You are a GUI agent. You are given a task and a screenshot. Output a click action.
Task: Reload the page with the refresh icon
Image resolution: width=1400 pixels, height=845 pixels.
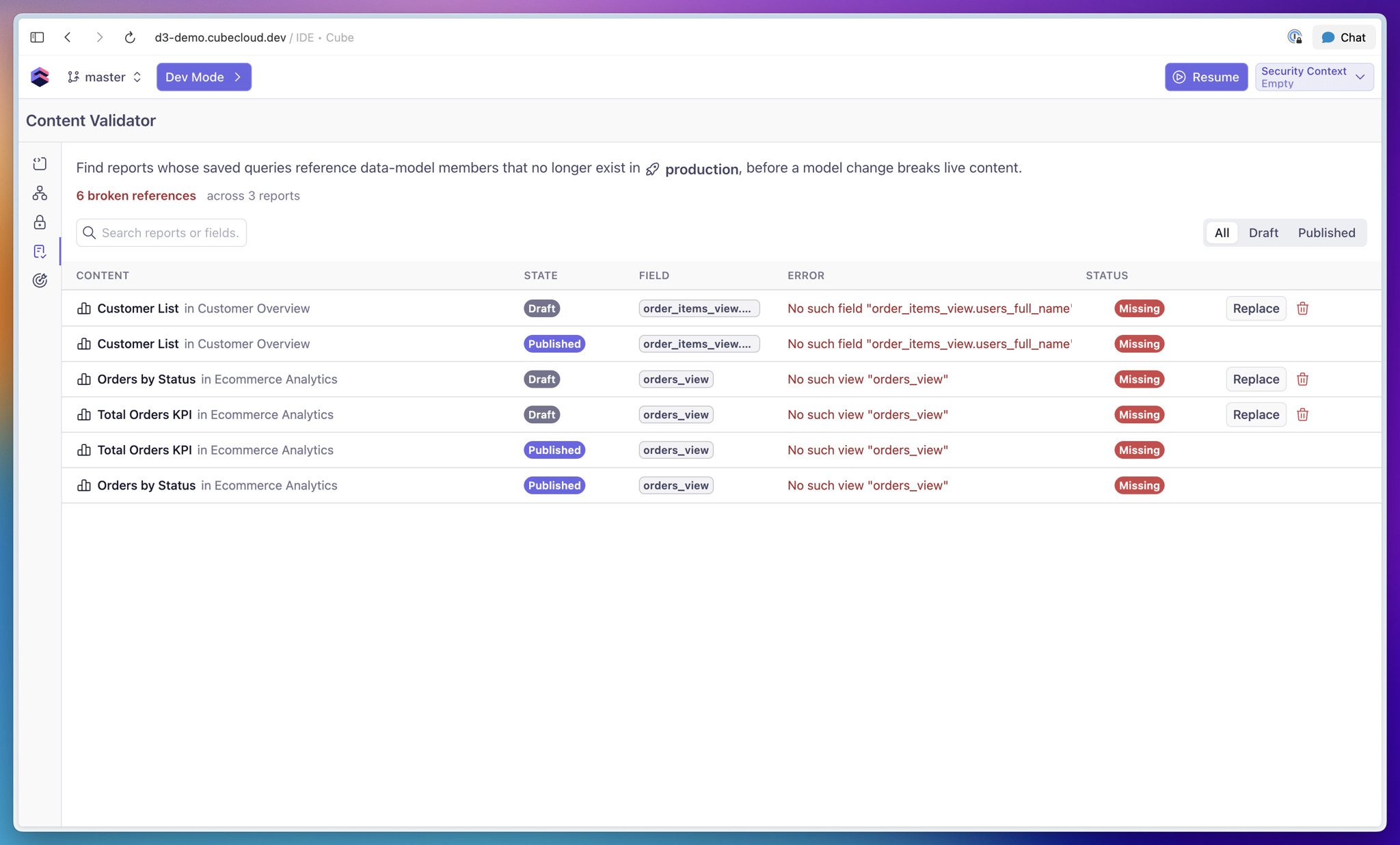click(x=130, y=38)
